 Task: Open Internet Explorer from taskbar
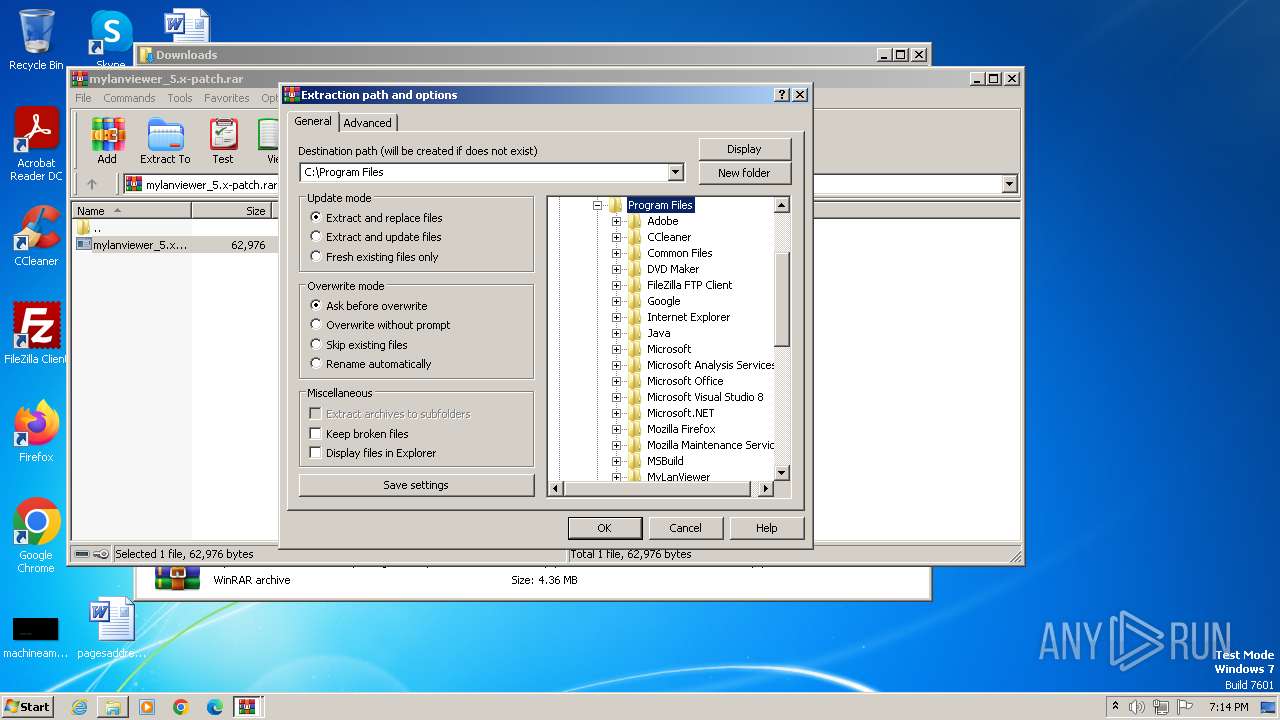pyautogui.click(x=79, y=707)
